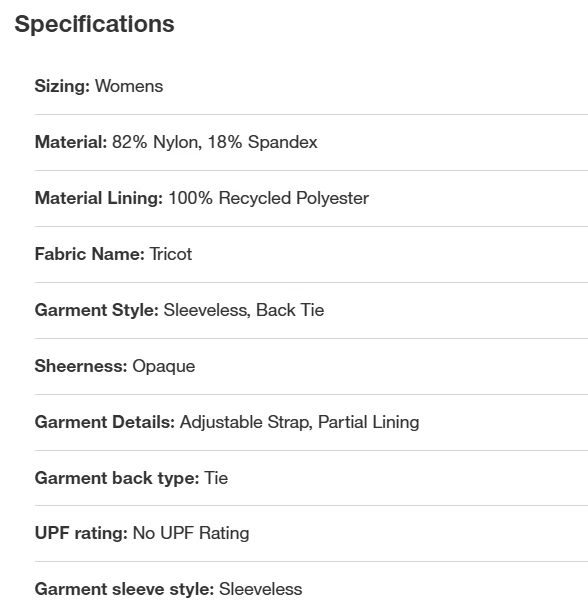The image size is (588, 610).
Task: Select the 100% Recycled Polyester text
Action: tap(269, 198)
